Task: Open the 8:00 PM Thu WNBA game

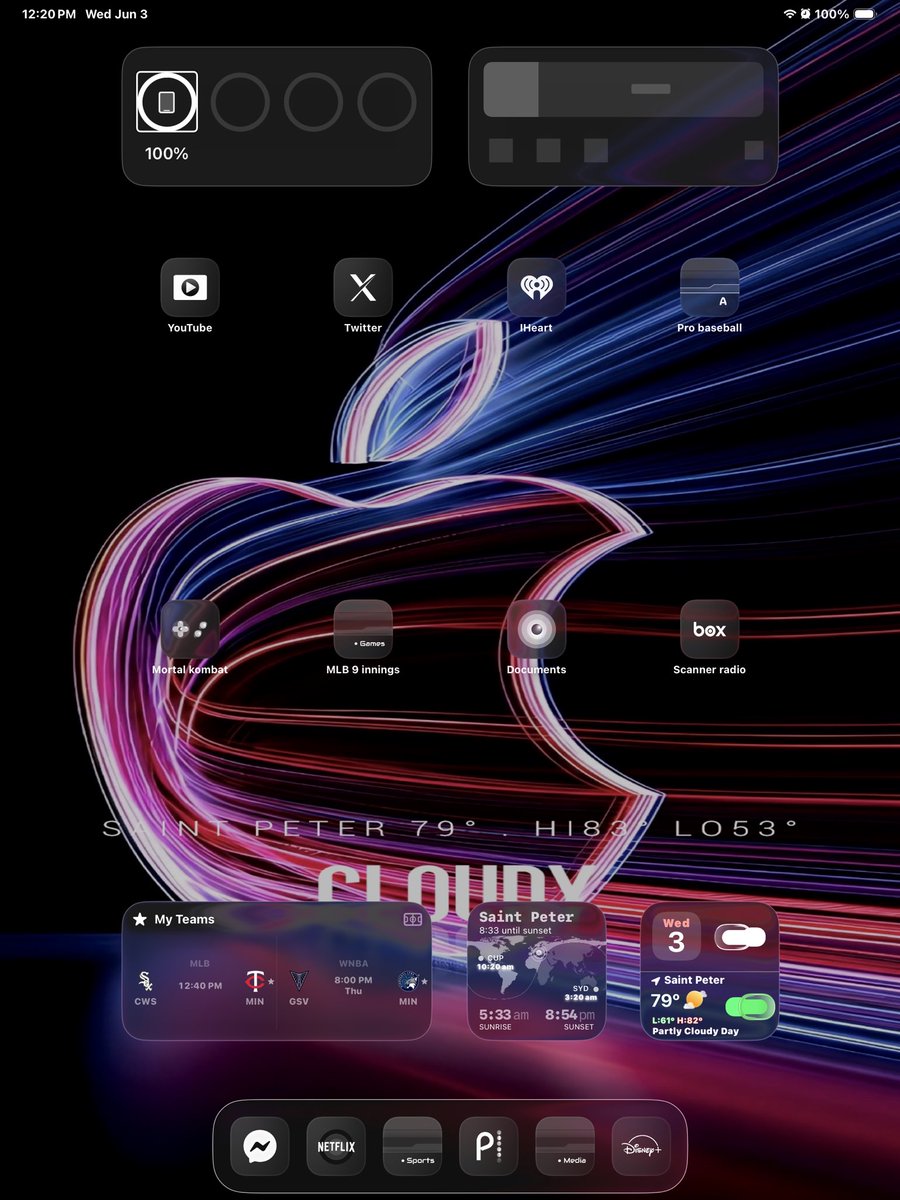Action: click(353, 985)
